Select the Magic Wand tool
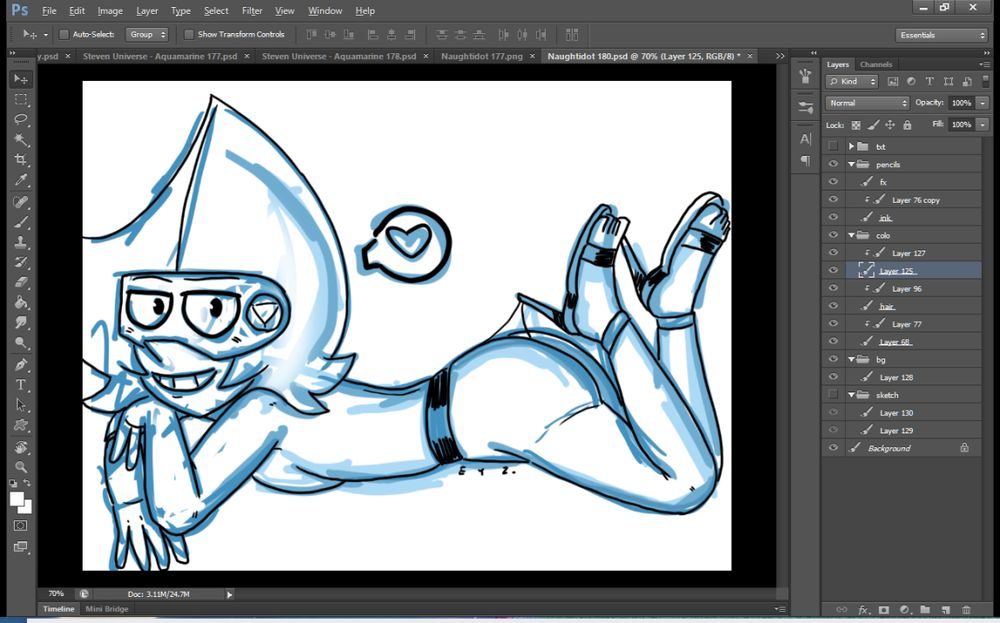Image resolution: width=1000 pixels, height=623 pixels. (x=21, y=140)
